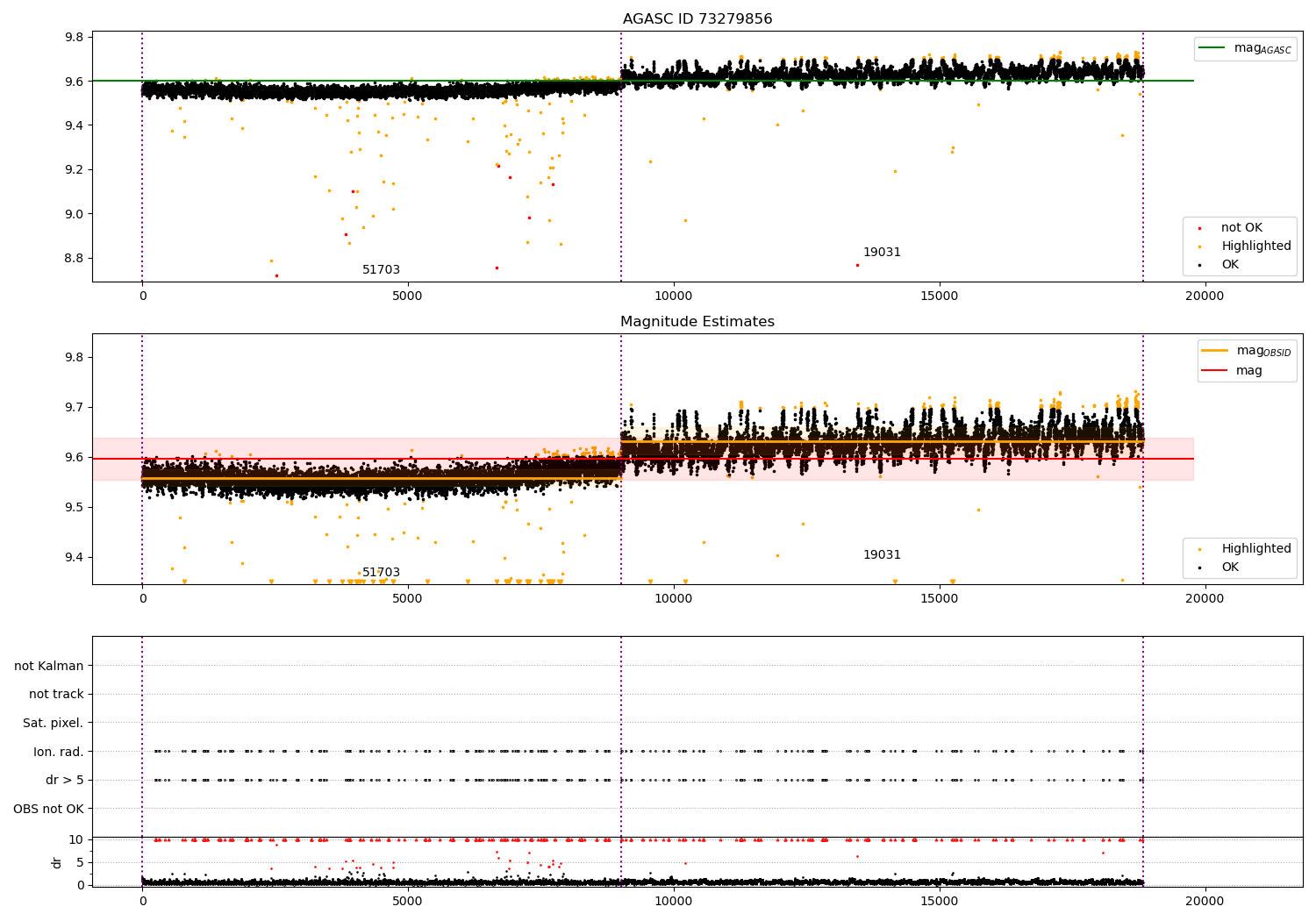Click the 'Sat. pixel.' row label
Viewport: 1316px width, 921px height.
54,724
